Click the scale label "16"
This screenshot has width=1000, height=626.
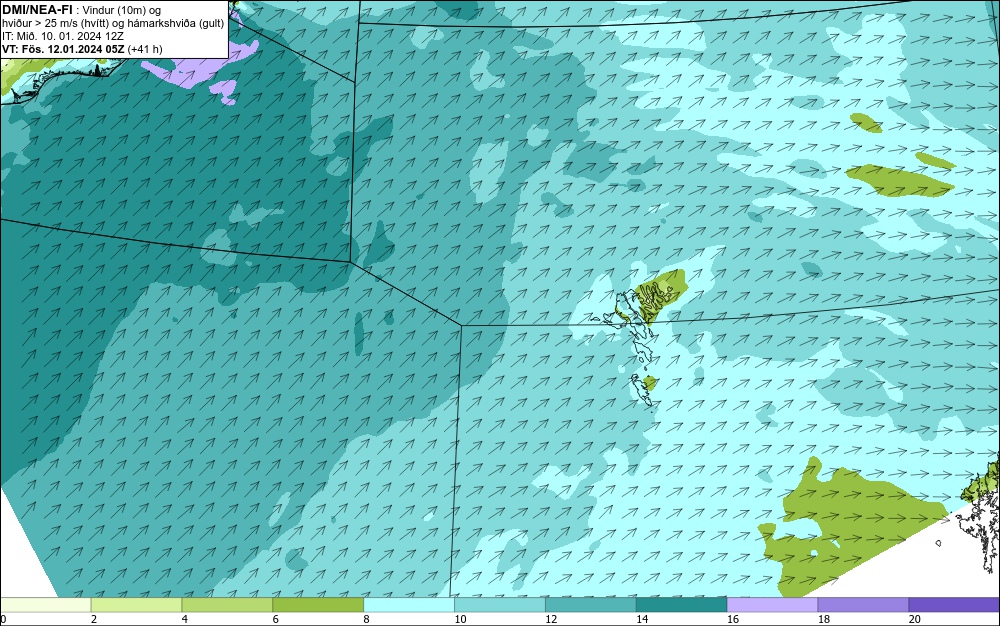[733, 619]
